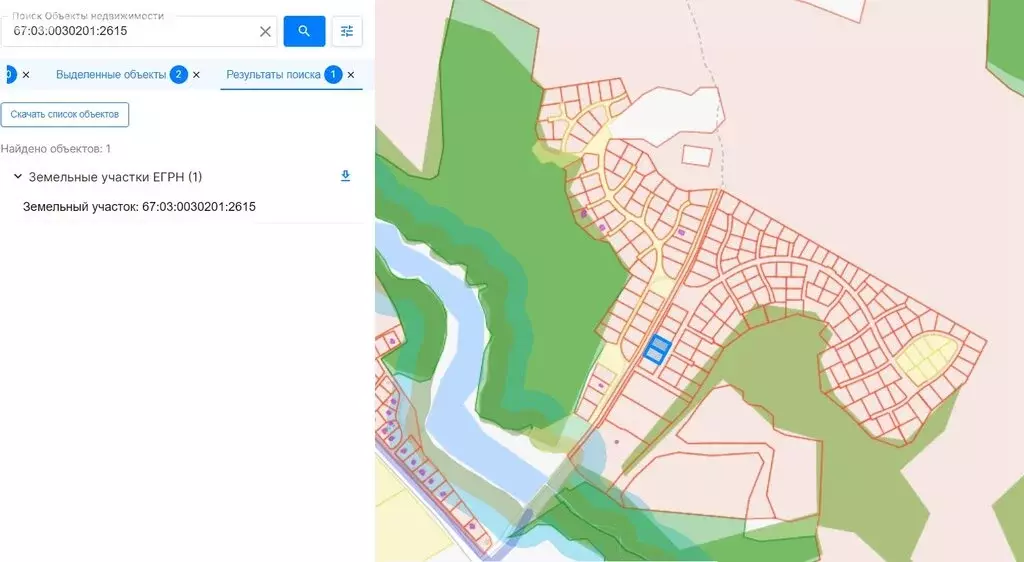
Task: Clear the cadastral number search field
Action: click(265, 31)
